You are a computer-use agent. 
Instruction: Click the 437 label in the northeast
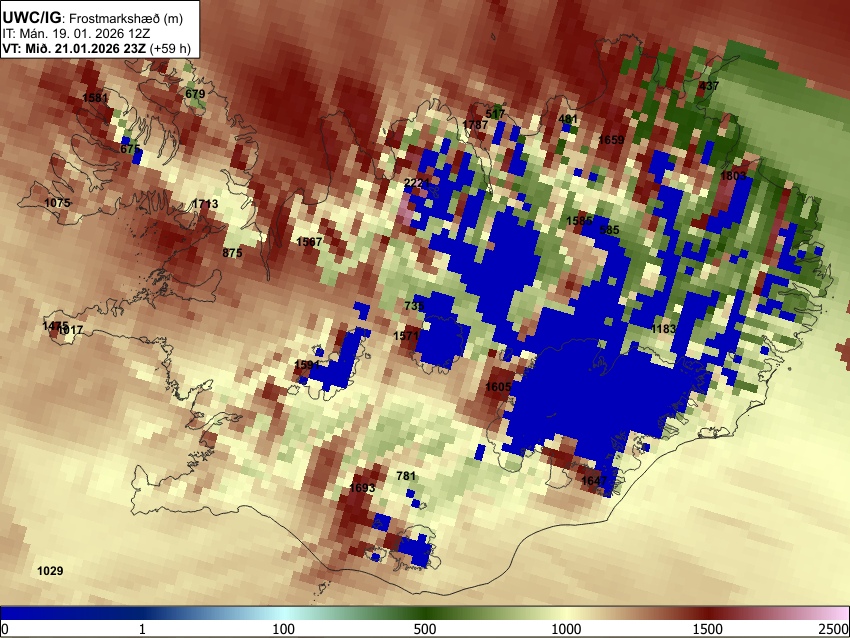click(x=709, y=86)
